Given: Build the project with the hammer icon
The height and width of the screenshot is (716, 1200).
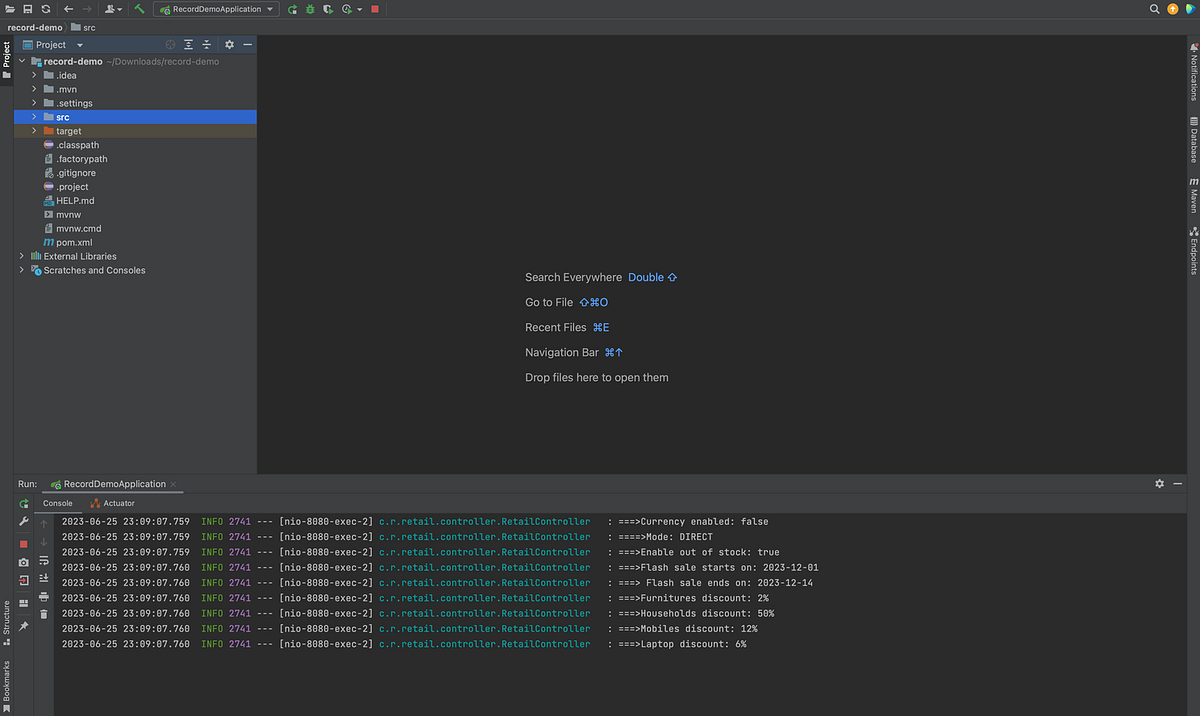Looking at the screenshot, I should 139,9.
